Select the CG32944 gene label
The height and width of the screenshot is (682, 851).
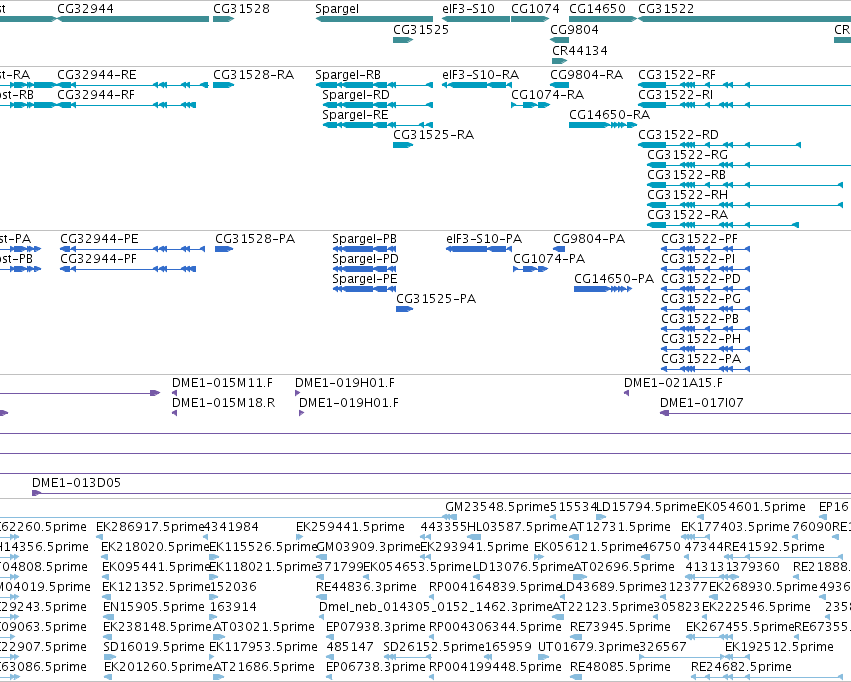85,9
